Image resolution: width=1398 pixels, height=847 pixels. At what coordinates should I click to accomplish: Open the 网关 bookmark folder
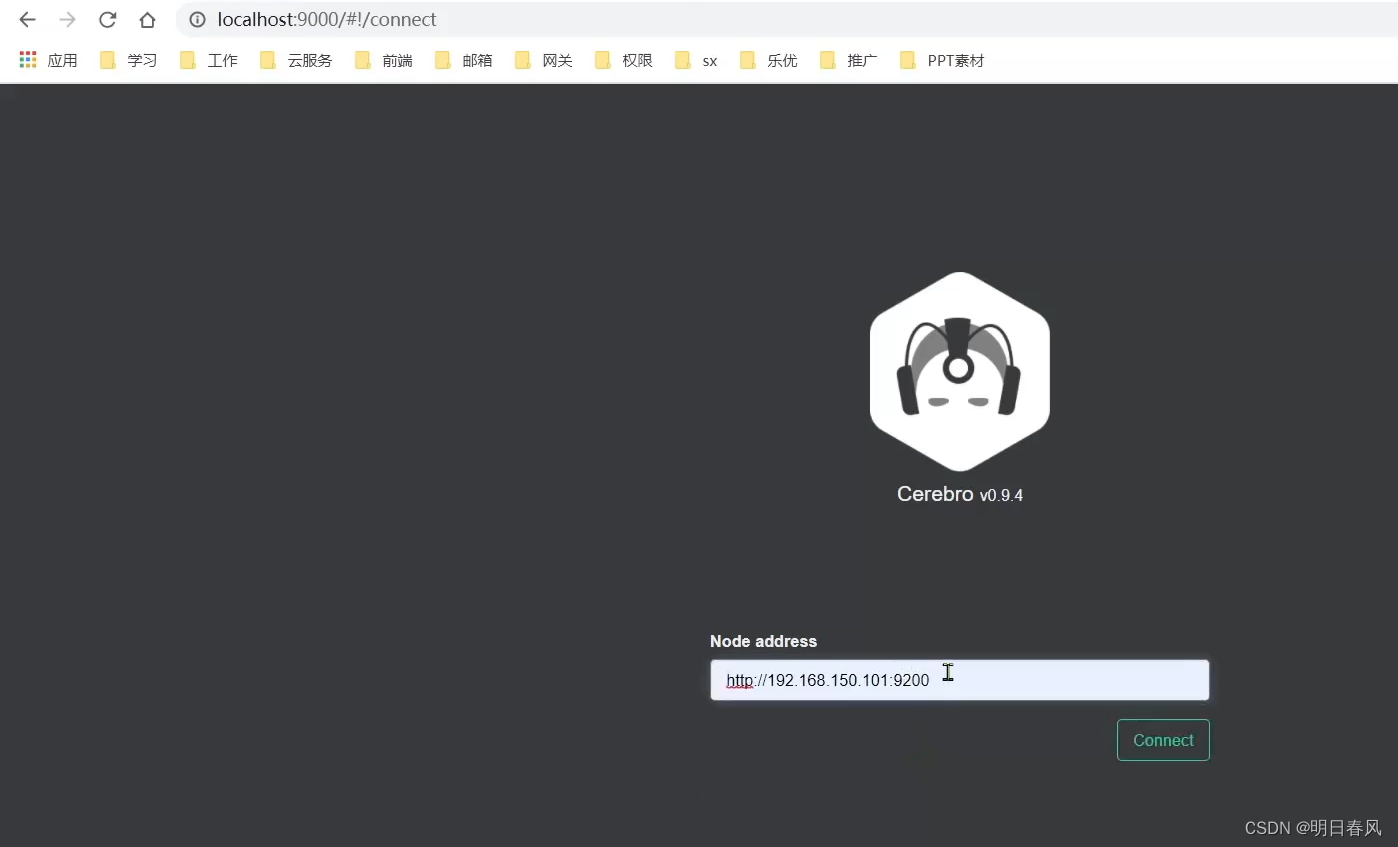[543, 61]
